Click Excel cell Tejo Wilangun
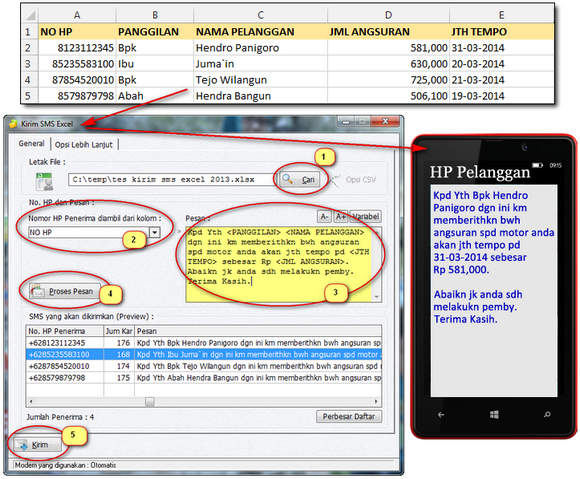Image resolution: width=580 pixels, height=479 pixels. (x=260, y=80)
